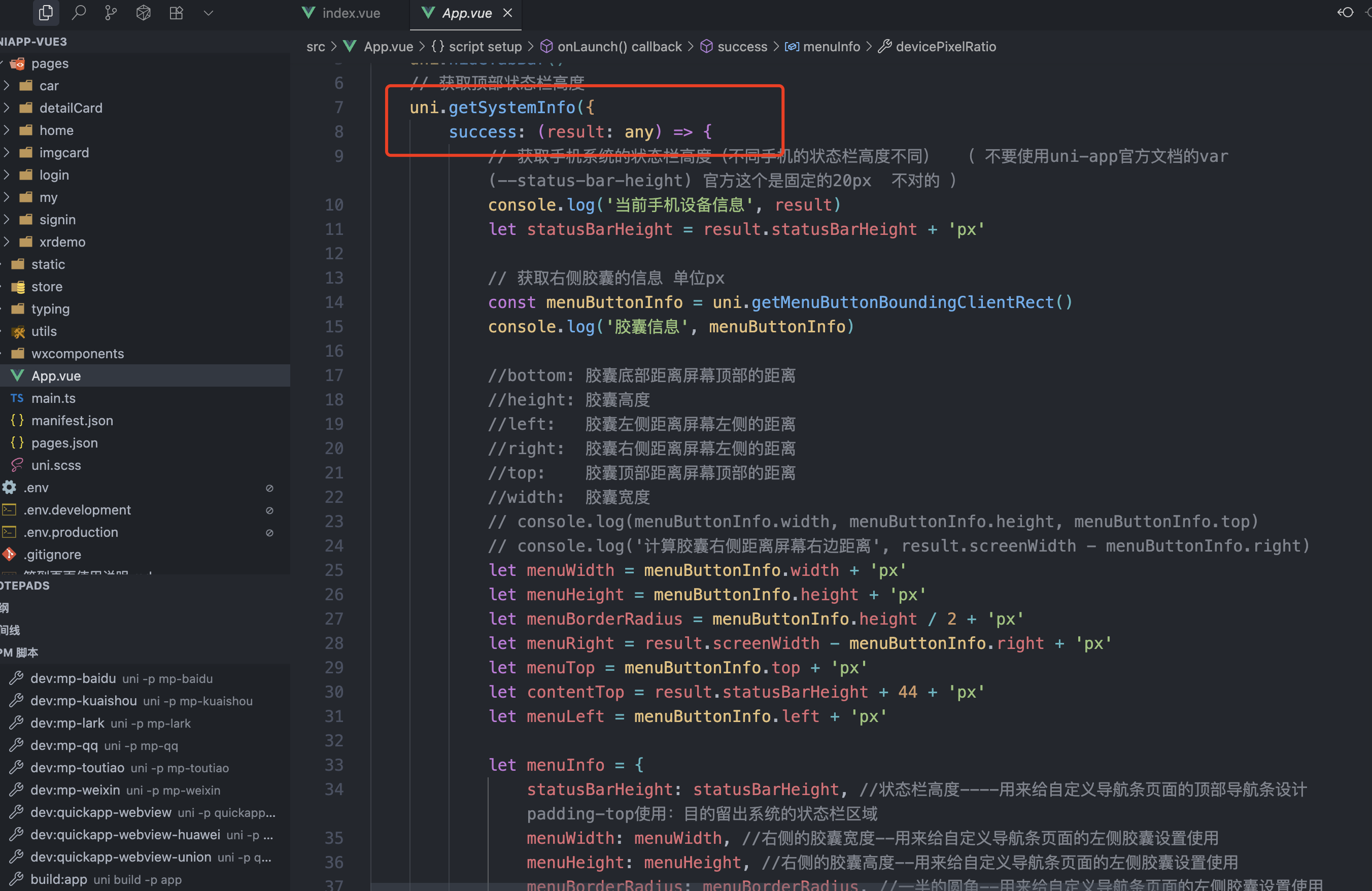Image resolution: width=1372 pixels, height=891 pixels.
Task: Run the dev:mp-weixin npm script
Action: point(75,790)
